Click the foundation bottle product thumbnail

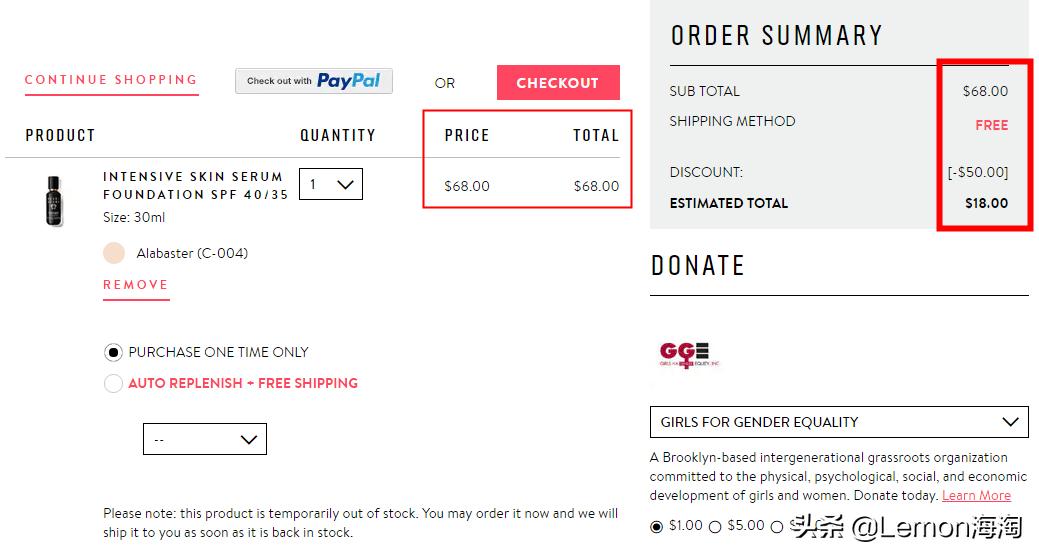pos(52,201)
